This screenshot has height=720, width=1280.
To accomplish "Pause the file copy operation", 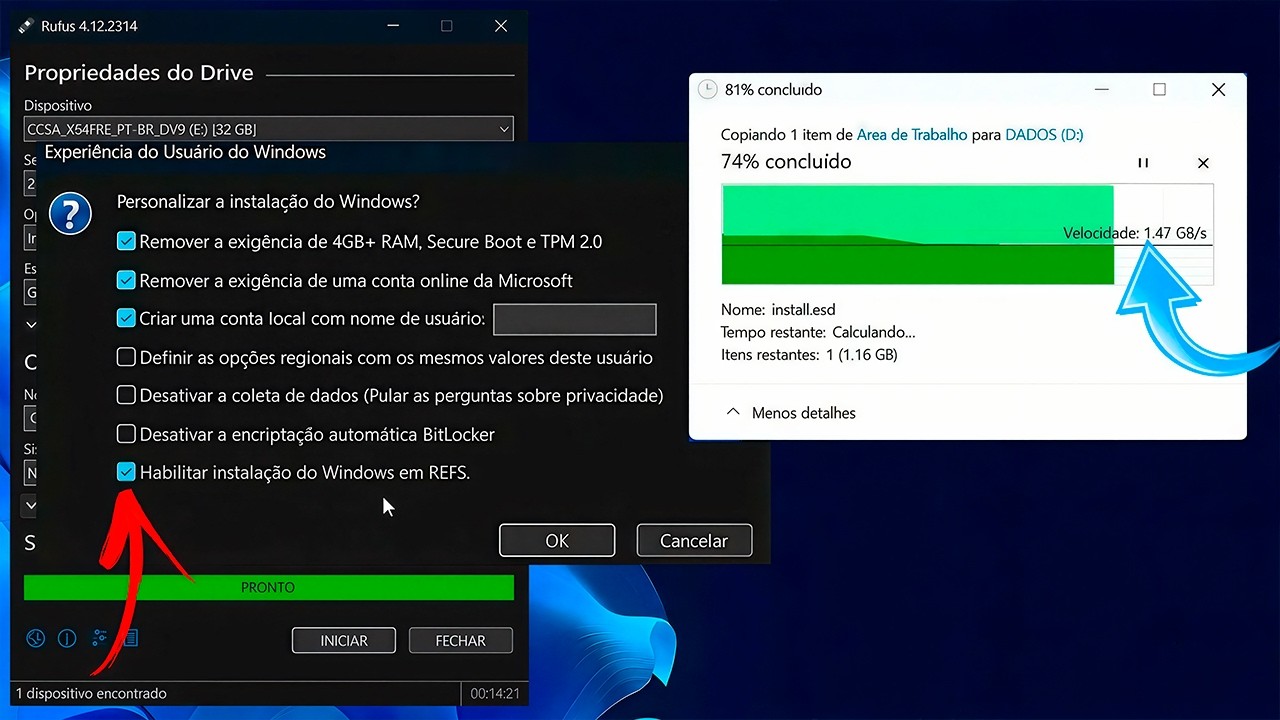I will click(1143, 163).
